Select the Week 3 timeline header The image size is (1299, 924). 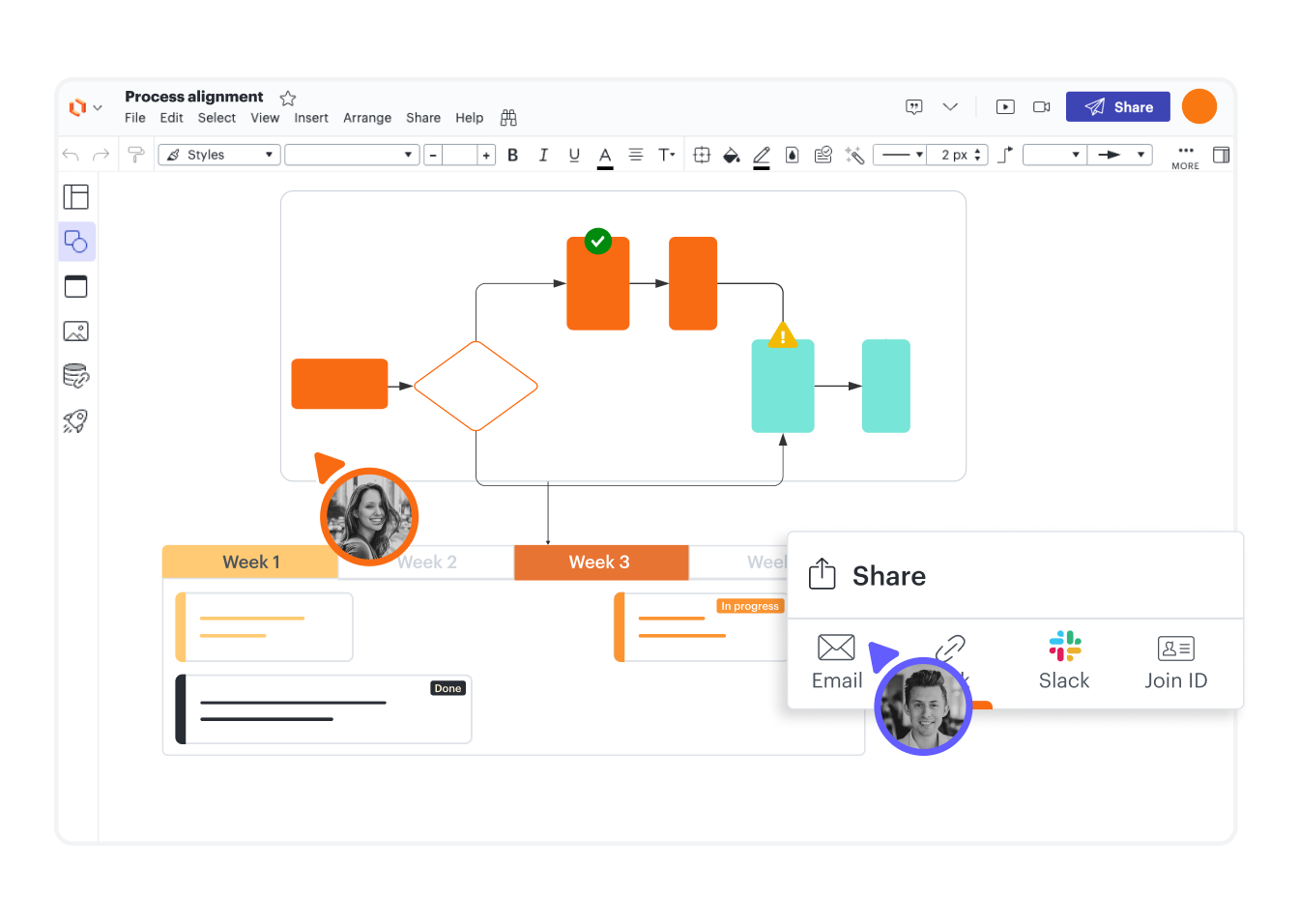[x=600, y=563]
